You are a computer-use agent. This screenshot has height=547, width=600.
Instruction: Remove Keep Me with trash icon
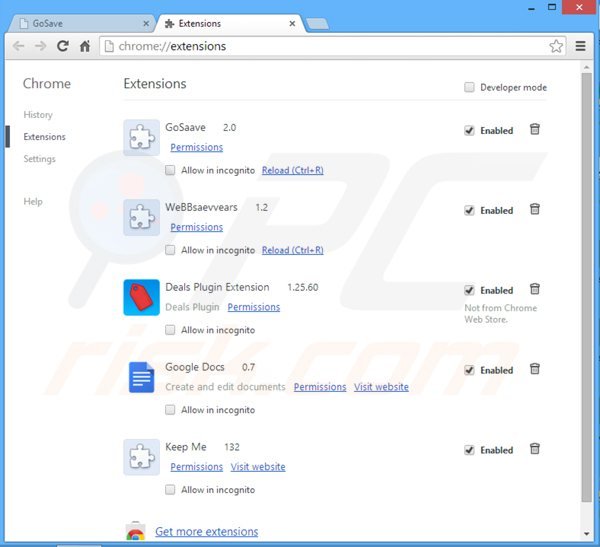click(x=535, y=449)
